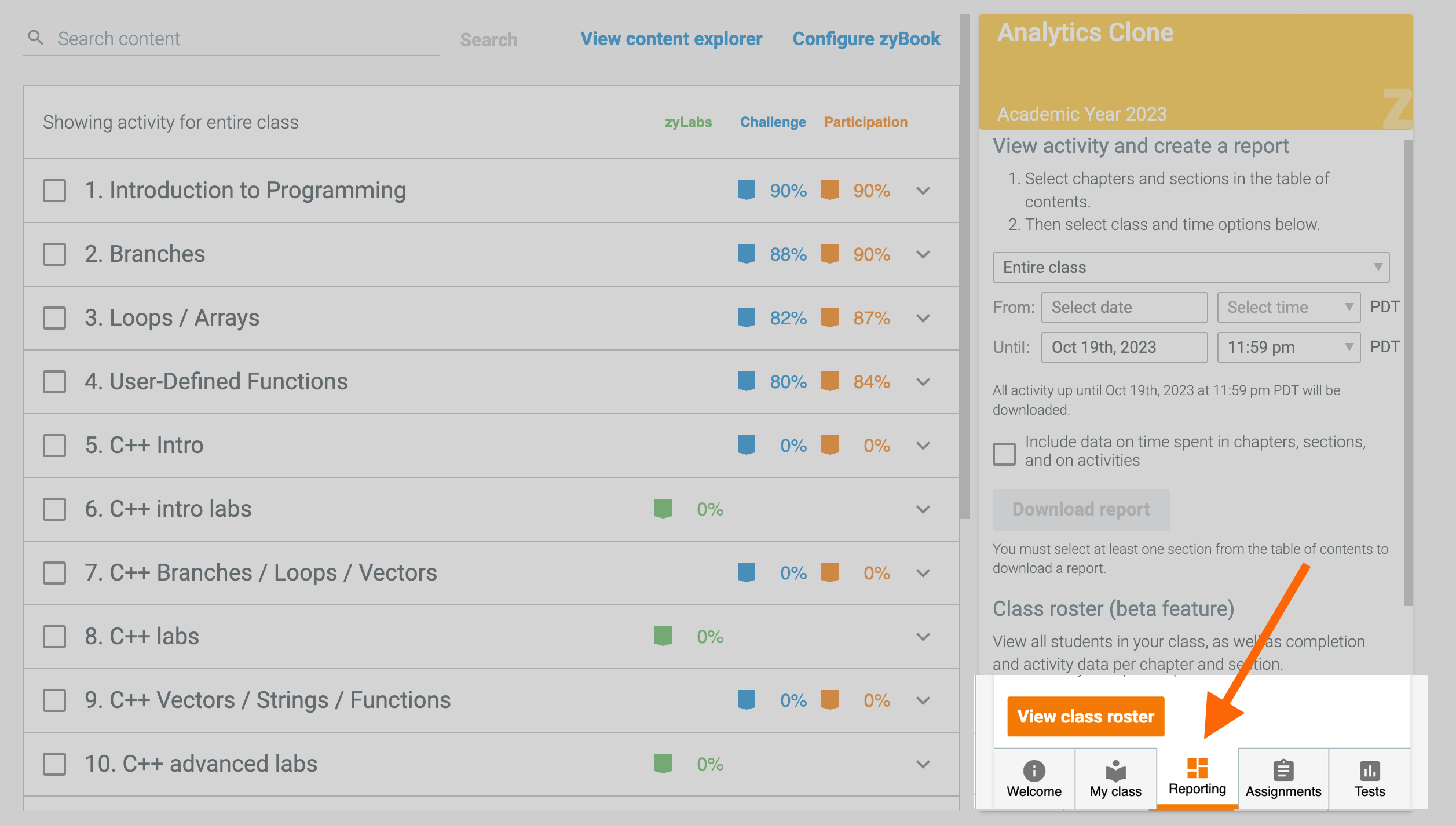1456x825 pixels.
Task: Click zyLabs badge icon for C++ advanced labs
Action: 663,764
